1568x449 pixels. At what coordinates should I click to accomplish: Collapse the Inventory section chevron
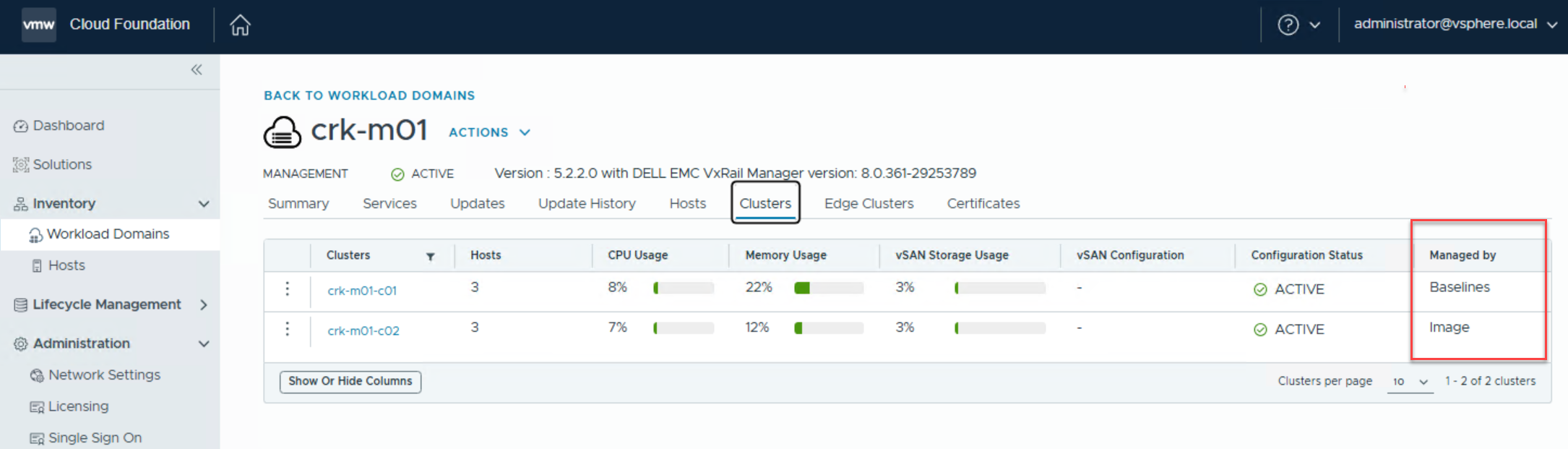[204, 204]
